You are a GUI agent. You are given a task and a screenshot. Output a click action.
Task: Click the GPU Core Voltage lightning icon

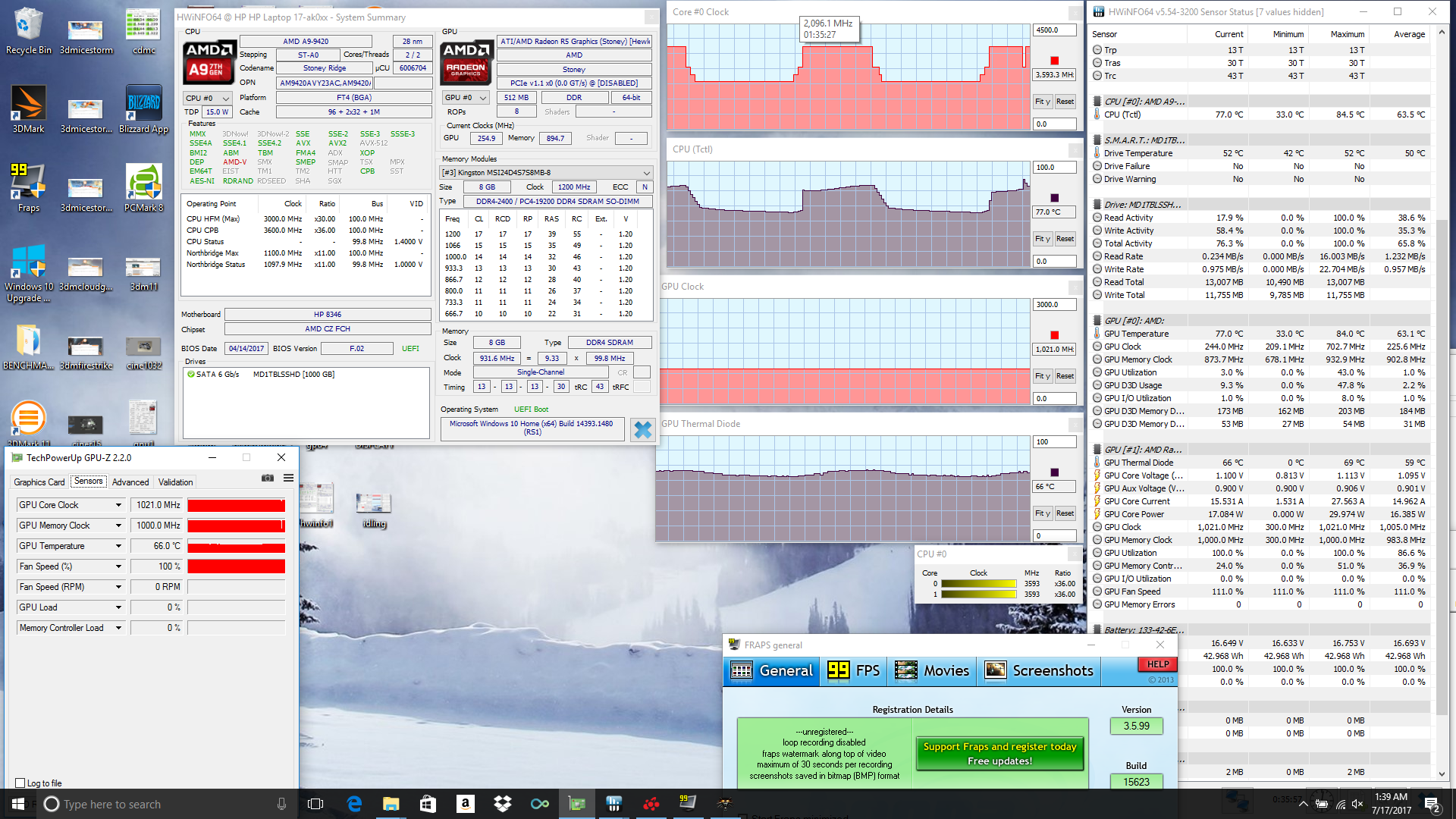click(x=1097, y=475)
